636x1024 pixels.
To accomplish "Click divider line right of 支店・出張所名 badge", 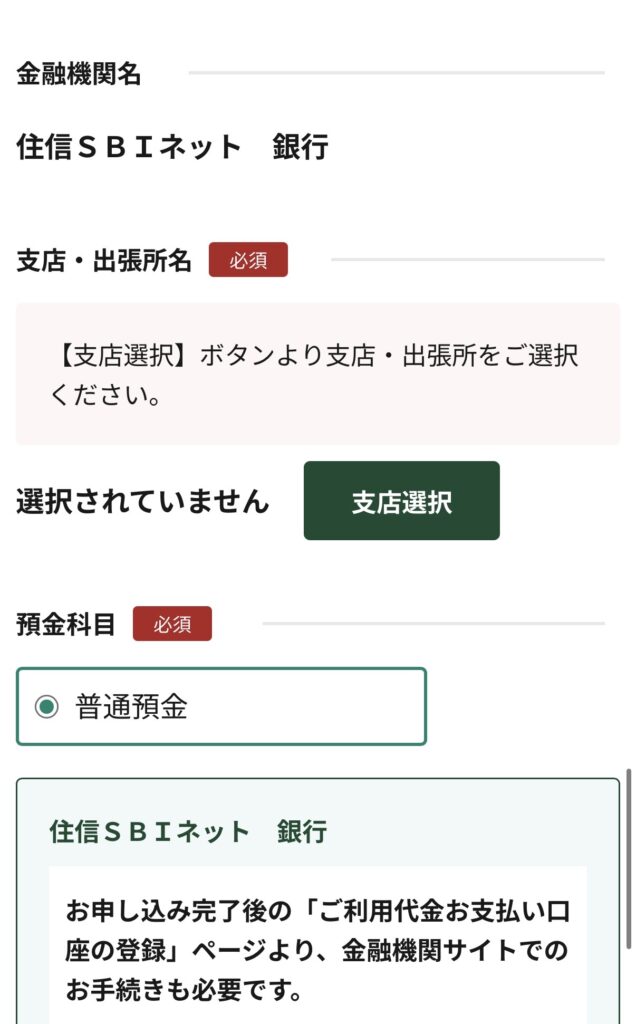I will tap(467, 260).
